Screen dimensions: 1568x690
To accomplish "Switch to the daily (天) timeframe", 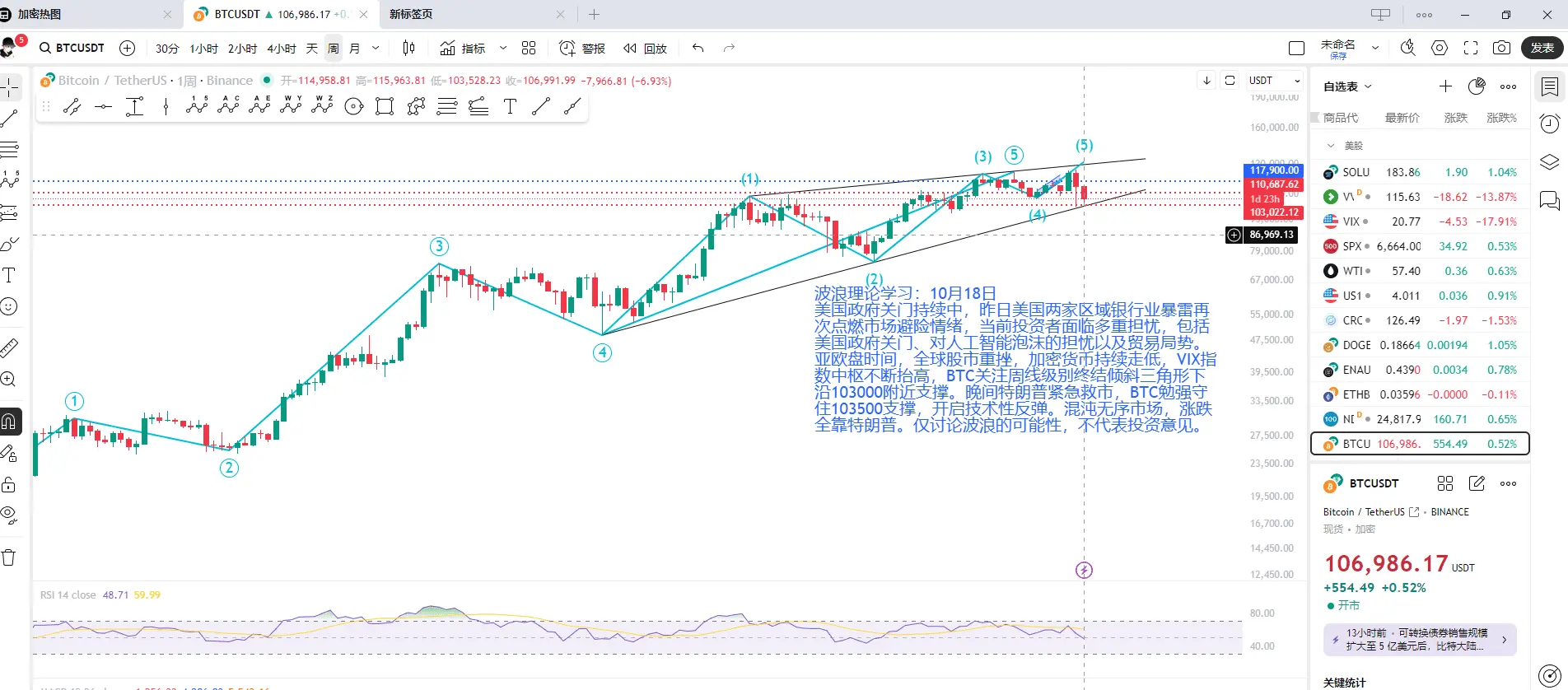I will point(312,49).
